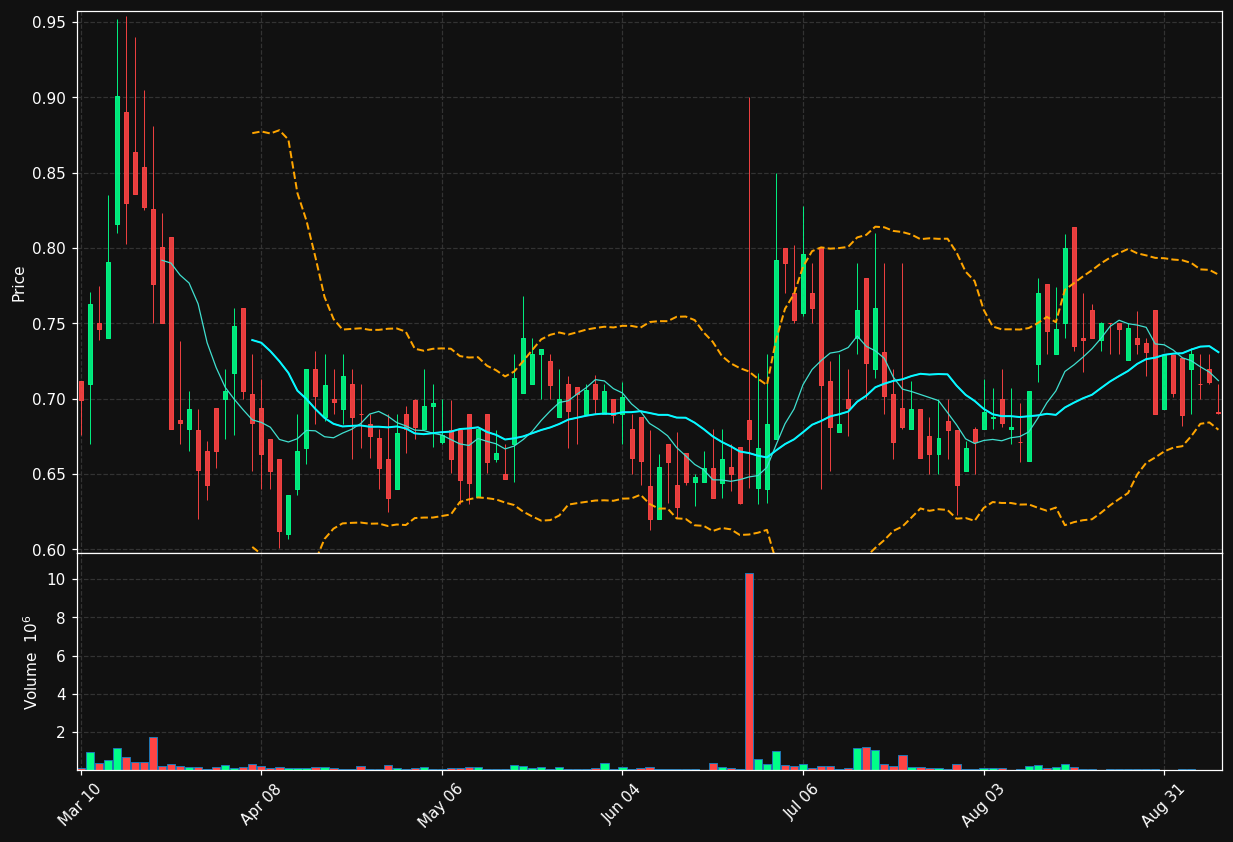This screenshot has width=1233, height=842.
Task: Click the 0.85 price axis label
Action: 50,173
